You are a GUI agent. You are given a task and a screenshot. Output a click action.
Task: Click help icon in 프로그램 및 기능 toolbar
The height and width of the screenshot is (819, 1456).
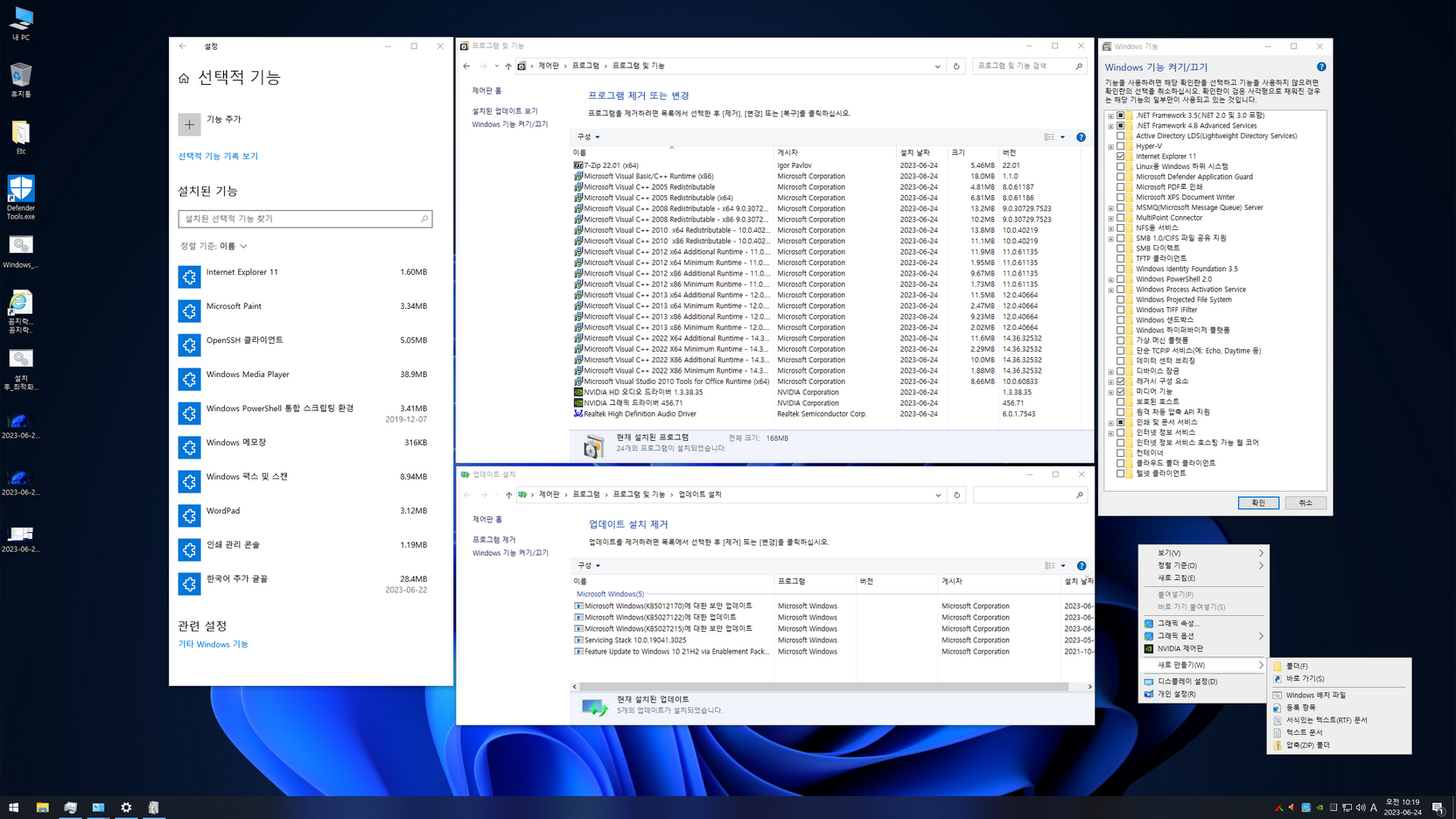coord(1081,137)
